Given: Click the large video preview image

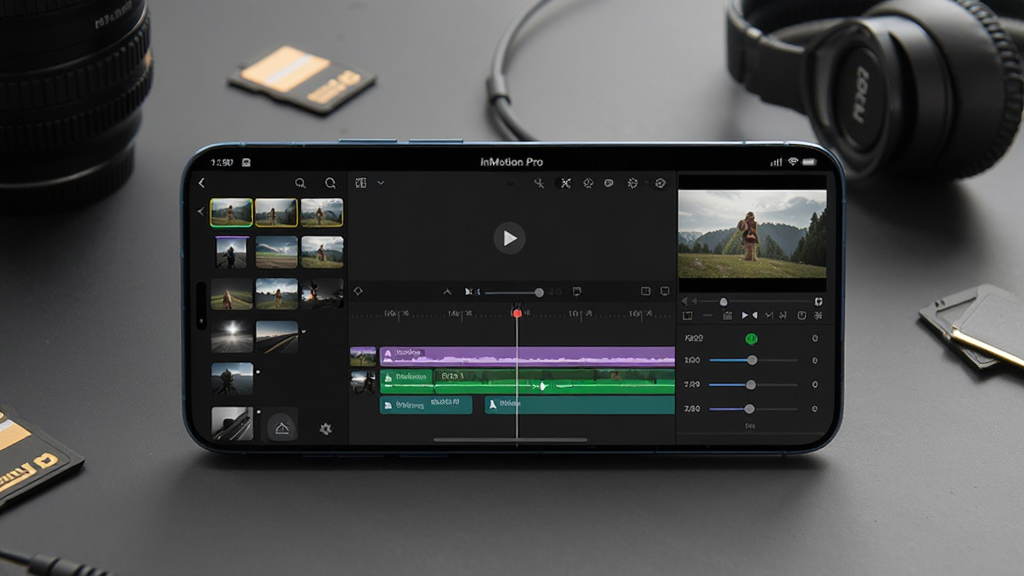Looking at the screenshot, I should [752, 234].
